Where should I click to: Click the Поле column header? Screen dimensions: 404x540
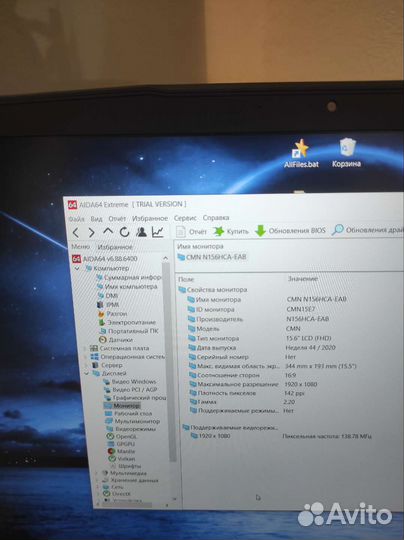coord(186,279)
